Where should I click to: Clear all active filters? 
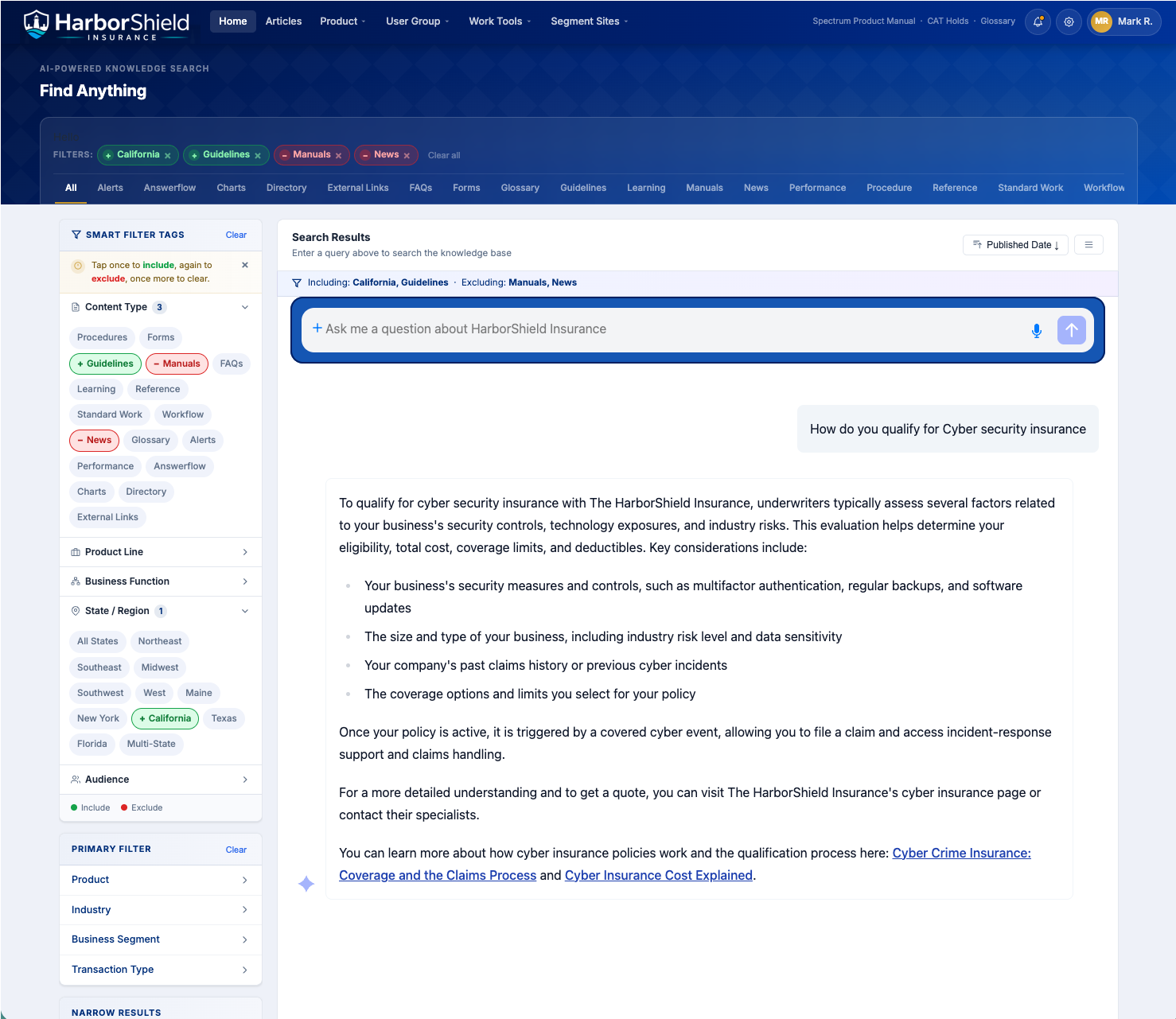(x=444, y=156)
